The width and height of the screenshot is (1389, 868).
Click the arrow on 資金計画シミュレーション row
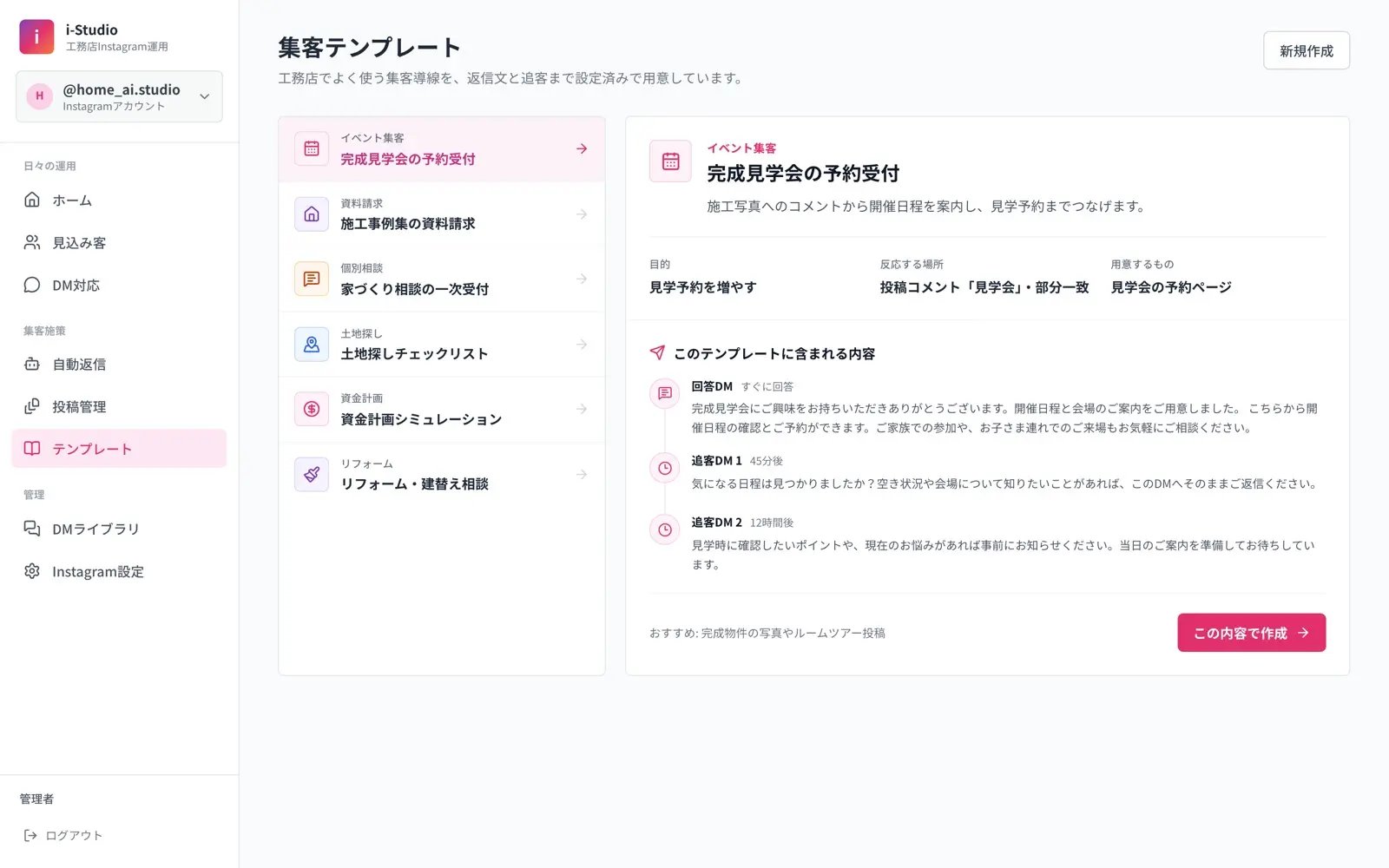582,409
